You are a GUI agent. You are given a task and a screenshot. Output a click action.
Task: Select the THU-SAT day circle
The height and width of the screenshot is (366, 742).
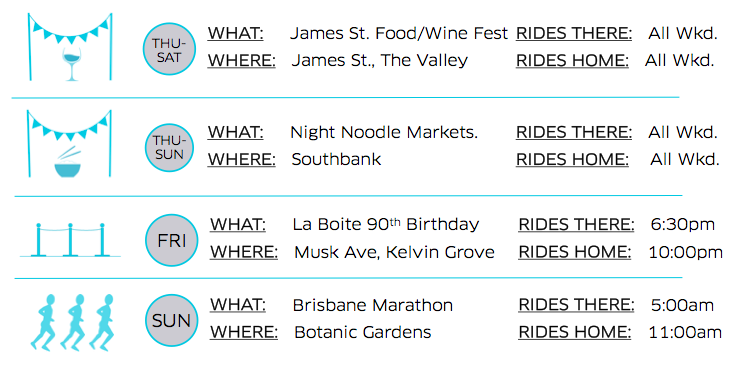[169, 49]
